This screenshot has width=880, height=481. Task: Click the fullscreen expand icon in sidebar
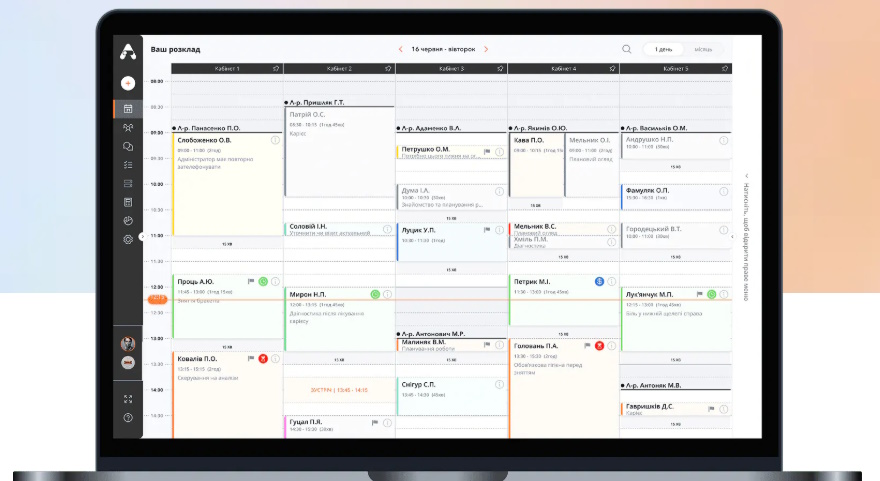128,398
